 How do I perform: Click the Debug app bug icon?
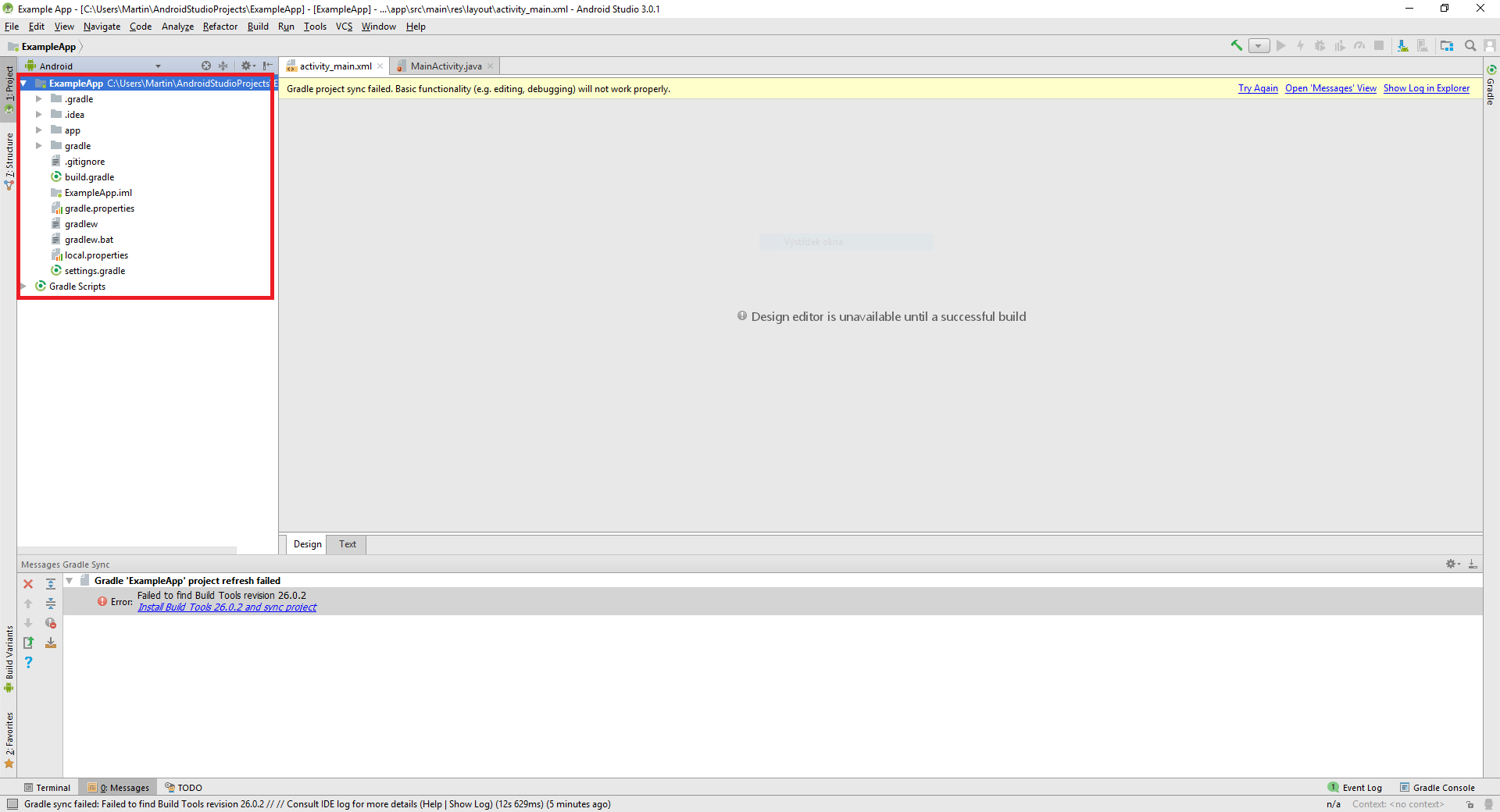(1320, 46)
